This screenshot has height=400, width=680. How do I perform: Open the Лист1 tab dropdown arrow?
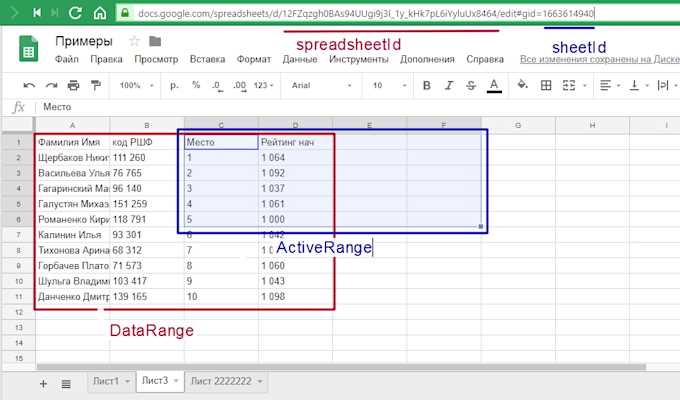128,381
